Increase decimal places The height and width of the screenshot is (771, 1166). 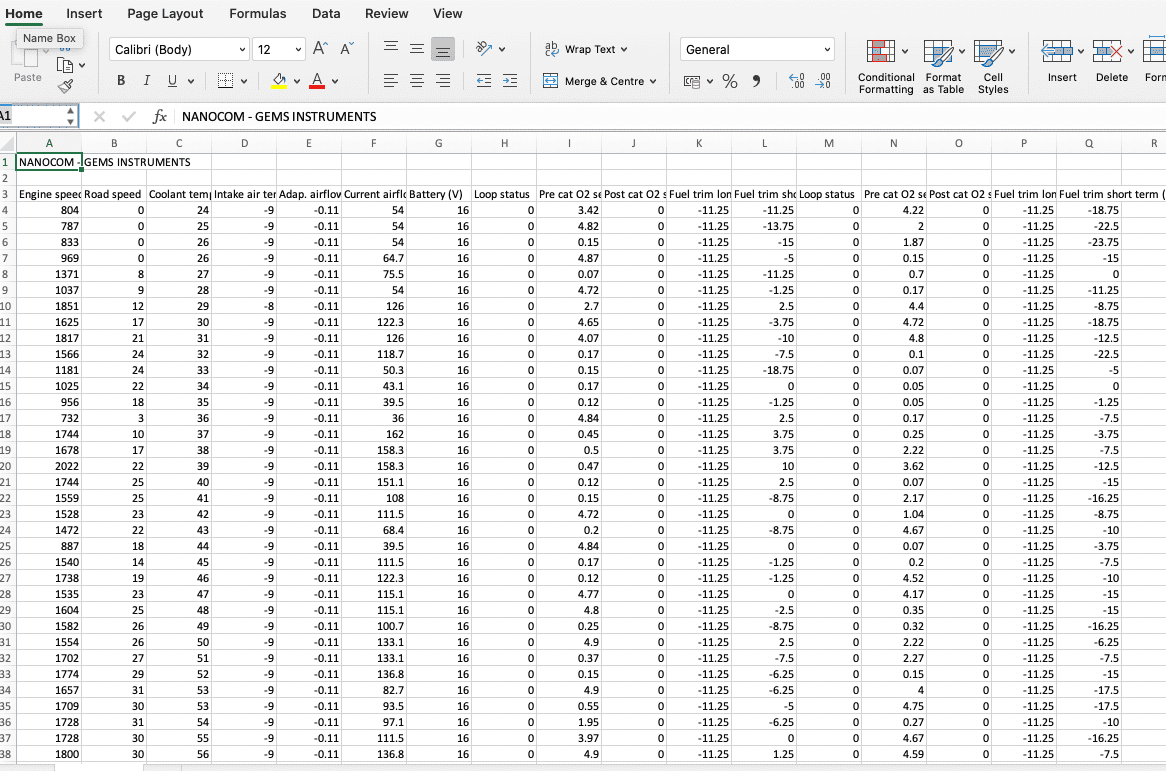(796, 81)
